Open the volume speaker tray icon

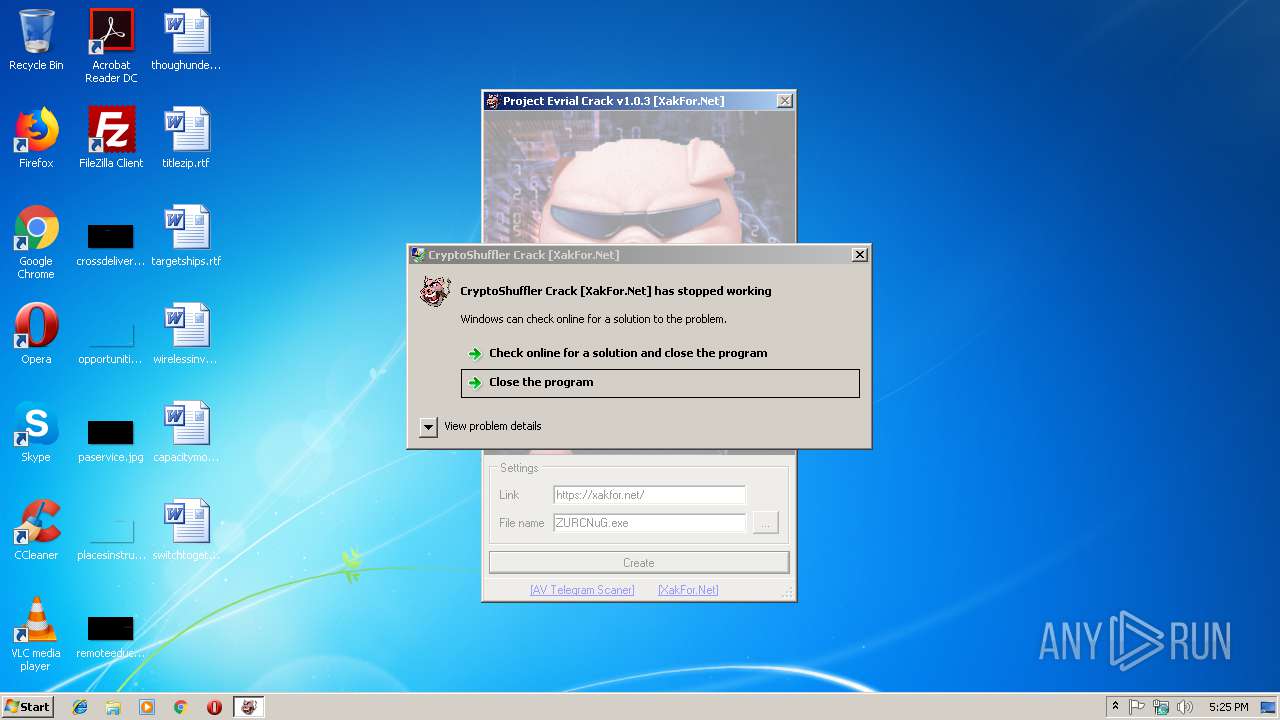tap(1185, 707)
